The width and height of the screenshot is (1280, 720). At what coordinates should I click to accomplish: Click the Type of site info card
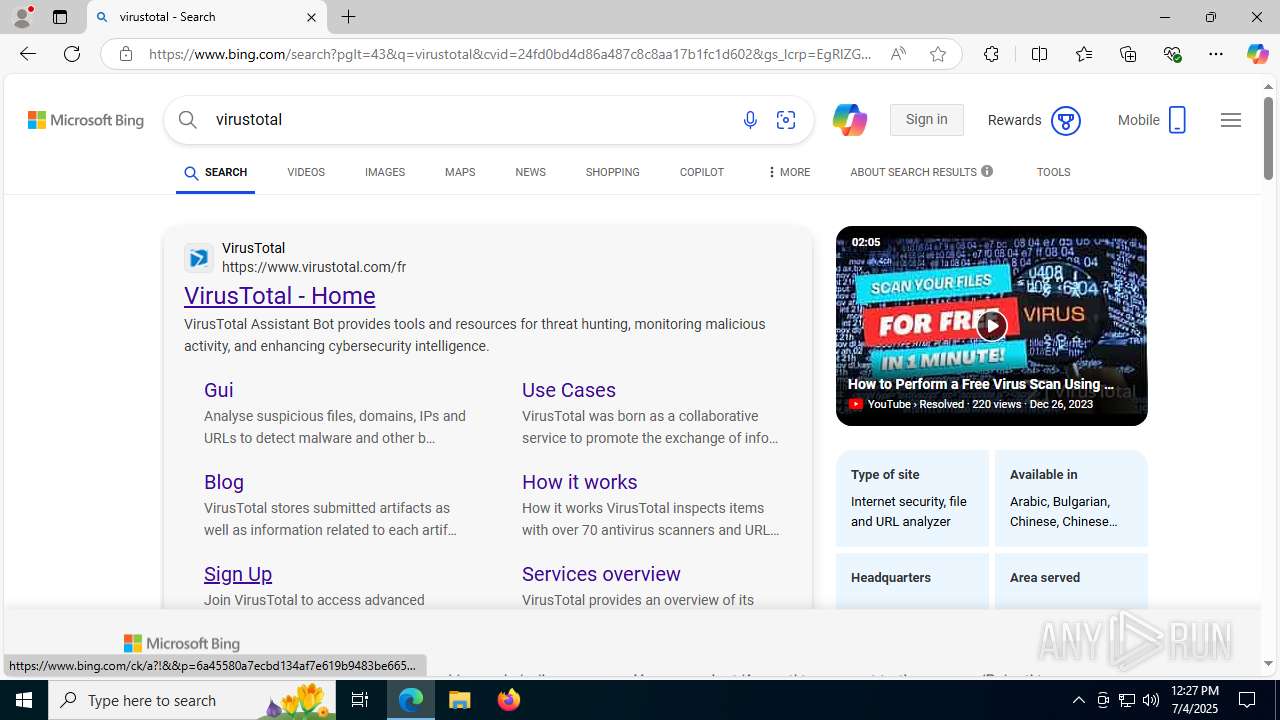coord(912,498)
